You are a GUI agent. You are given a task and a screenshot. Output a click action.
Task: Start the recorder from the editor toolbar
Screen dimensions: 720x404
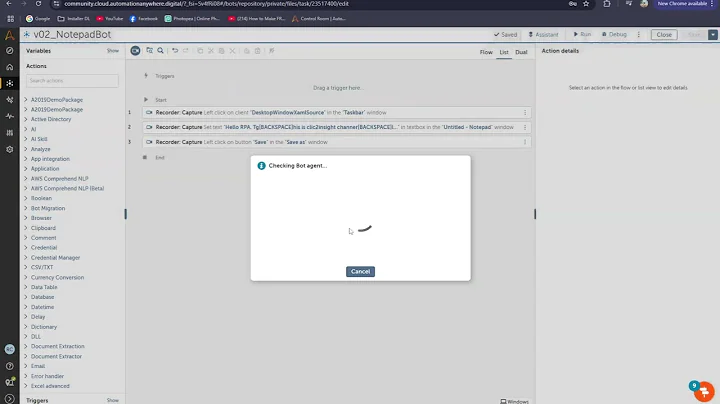click(x=135, y=51)
